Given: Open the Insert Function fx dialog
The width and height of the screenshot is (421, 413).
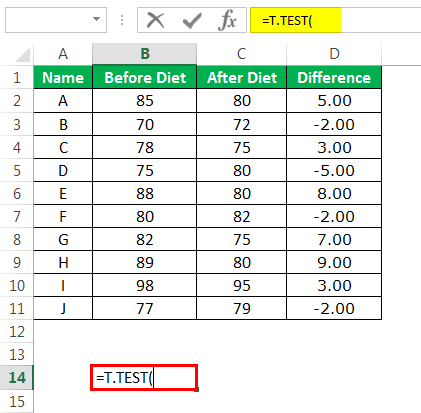Looking at the screenshot, I should (x=228, y=20).
